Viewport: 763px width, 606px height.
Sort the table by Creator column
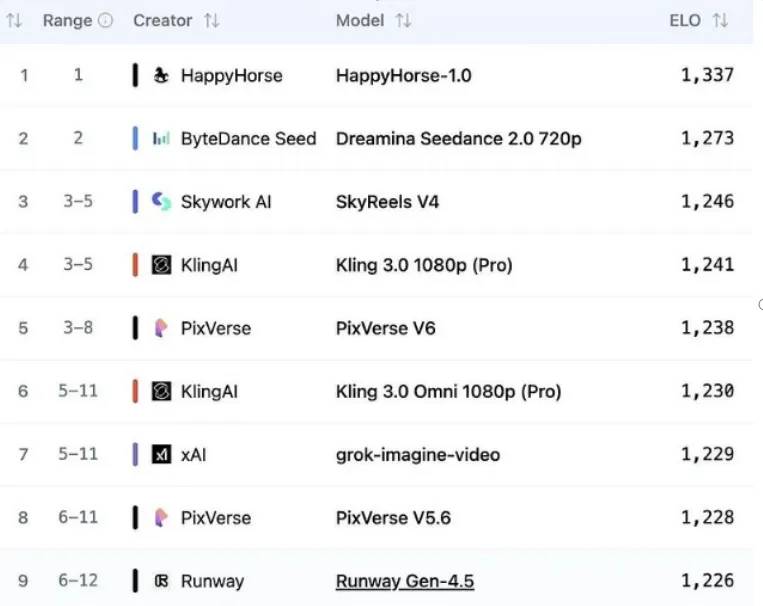pos(211,21)
